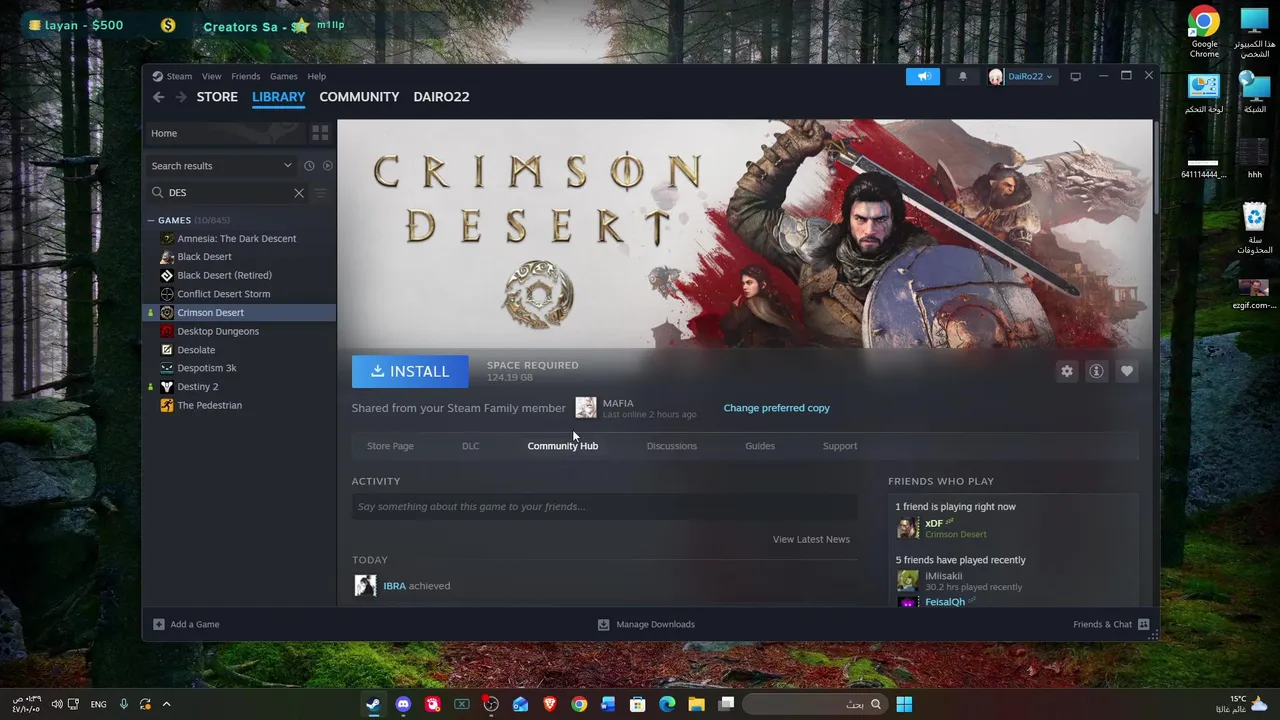The height and width of the screenshot is (720, 1280).
Task: Open the announcements megaphone button
Action: click(x=923, y=76)
